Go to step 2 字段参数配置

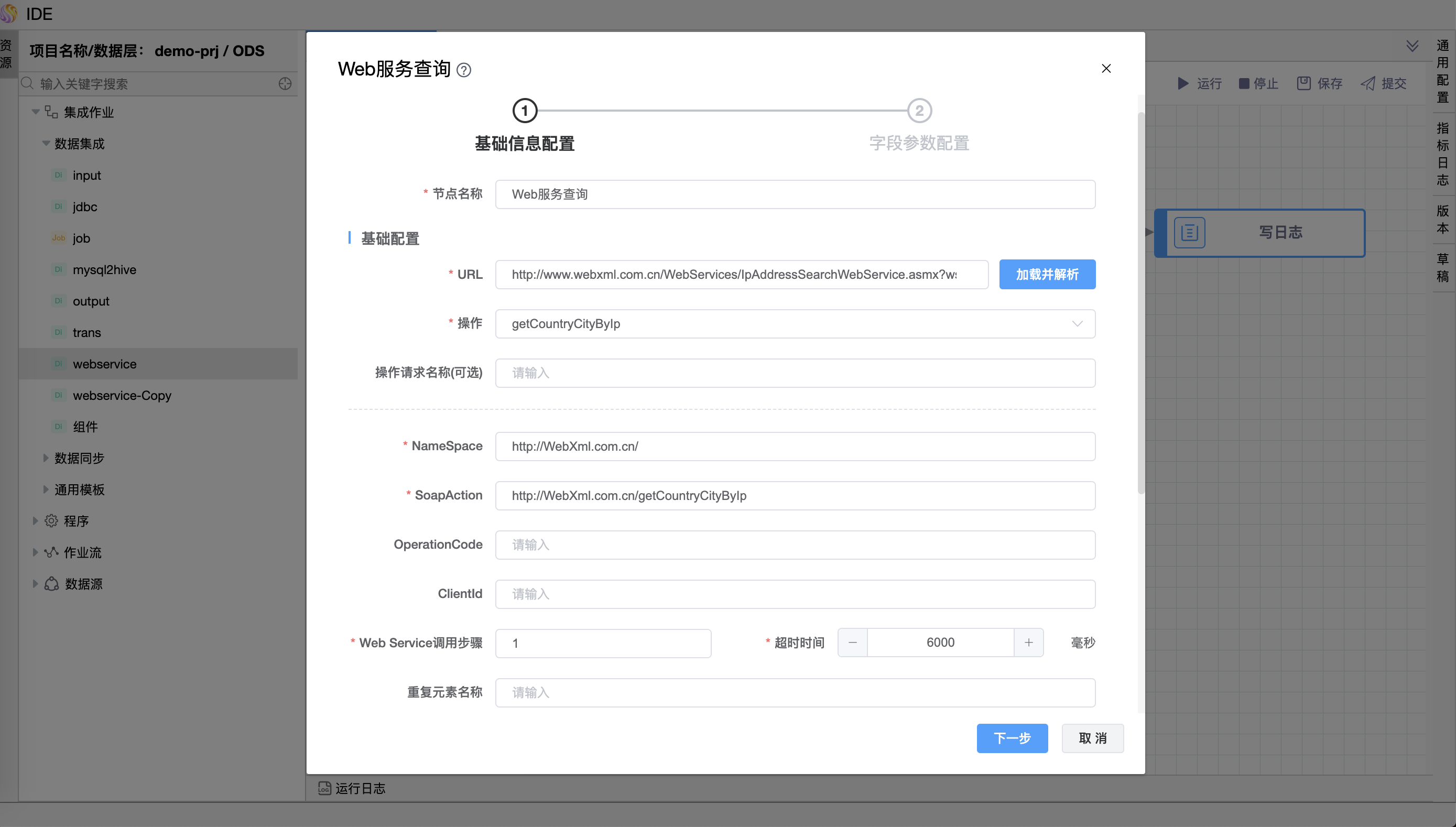tap(919, 111)
